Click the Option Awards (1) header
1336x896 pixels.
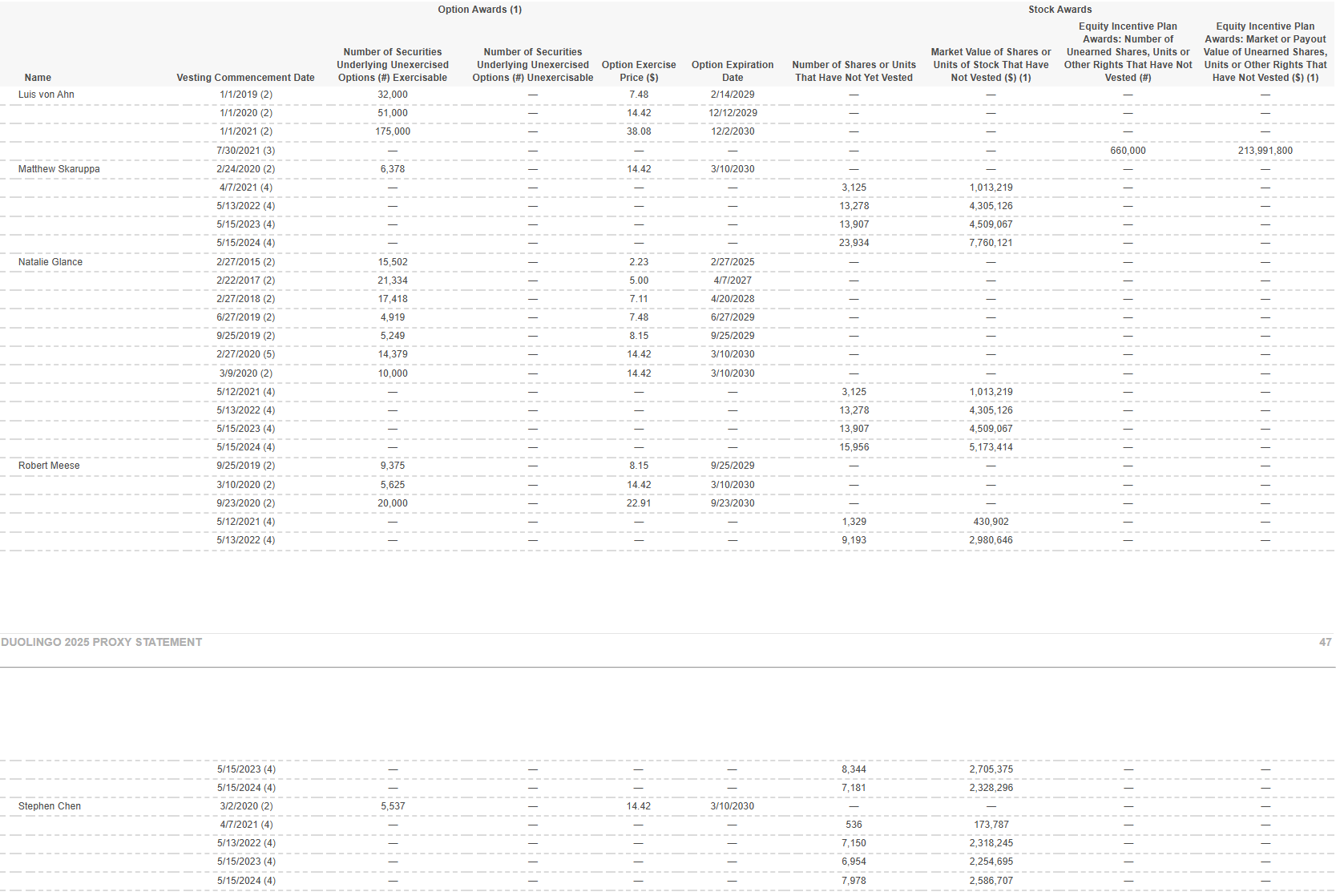coord(479,10)
